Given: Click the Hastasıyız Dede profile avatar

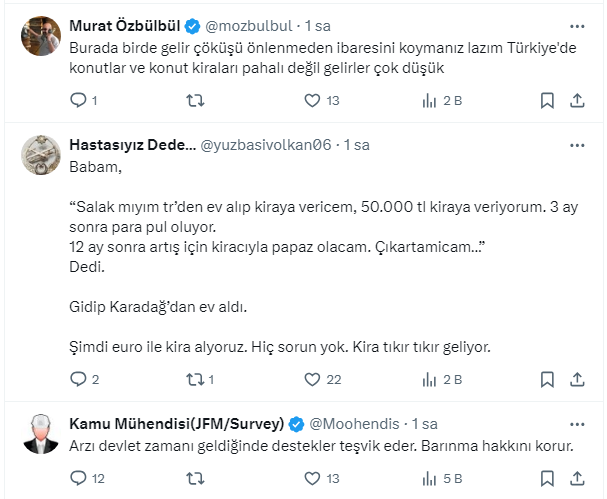Looking at the screenshot, I should point(39,154).
